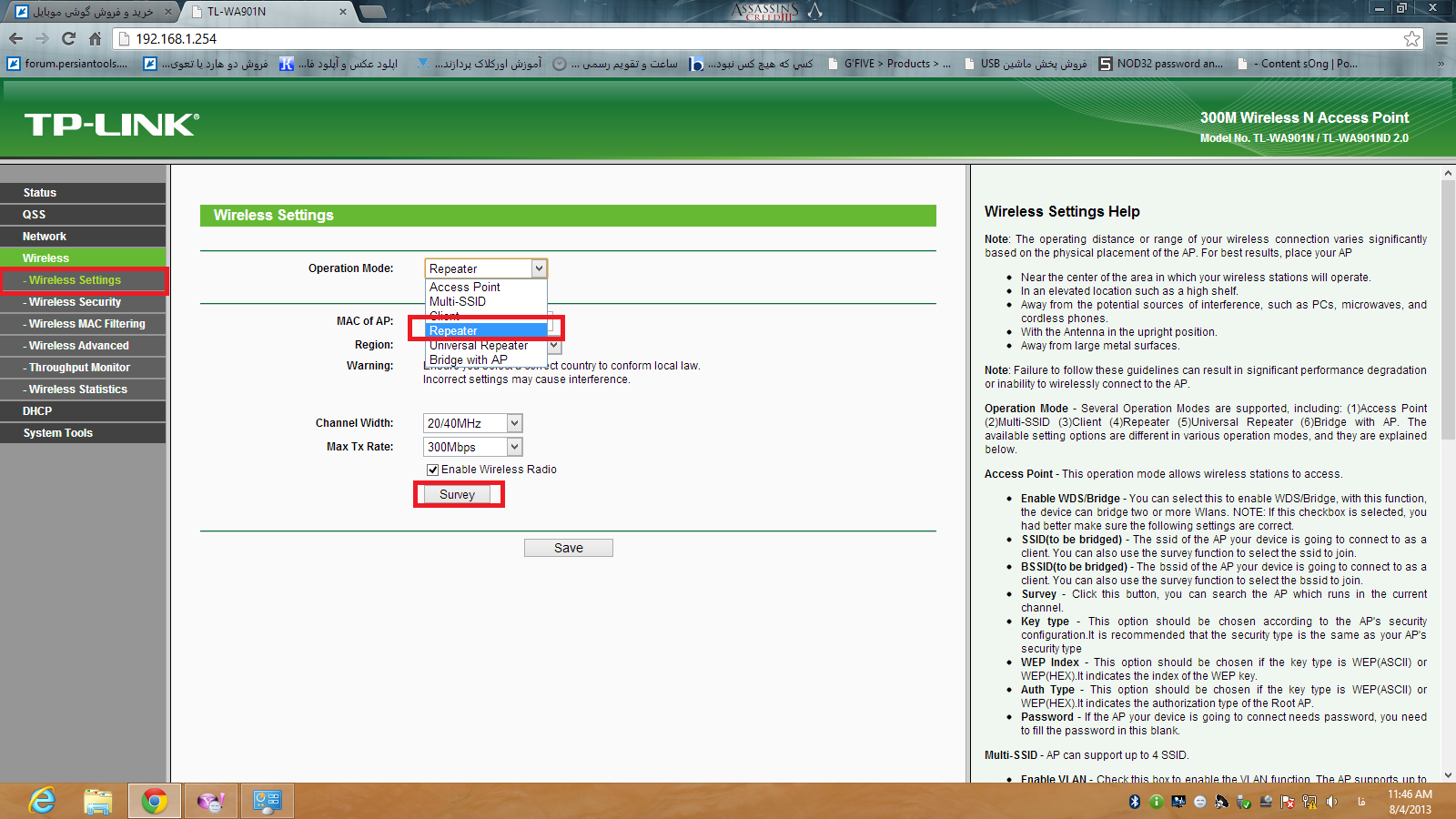Go to Wireless Advanced page

(83, 346)
